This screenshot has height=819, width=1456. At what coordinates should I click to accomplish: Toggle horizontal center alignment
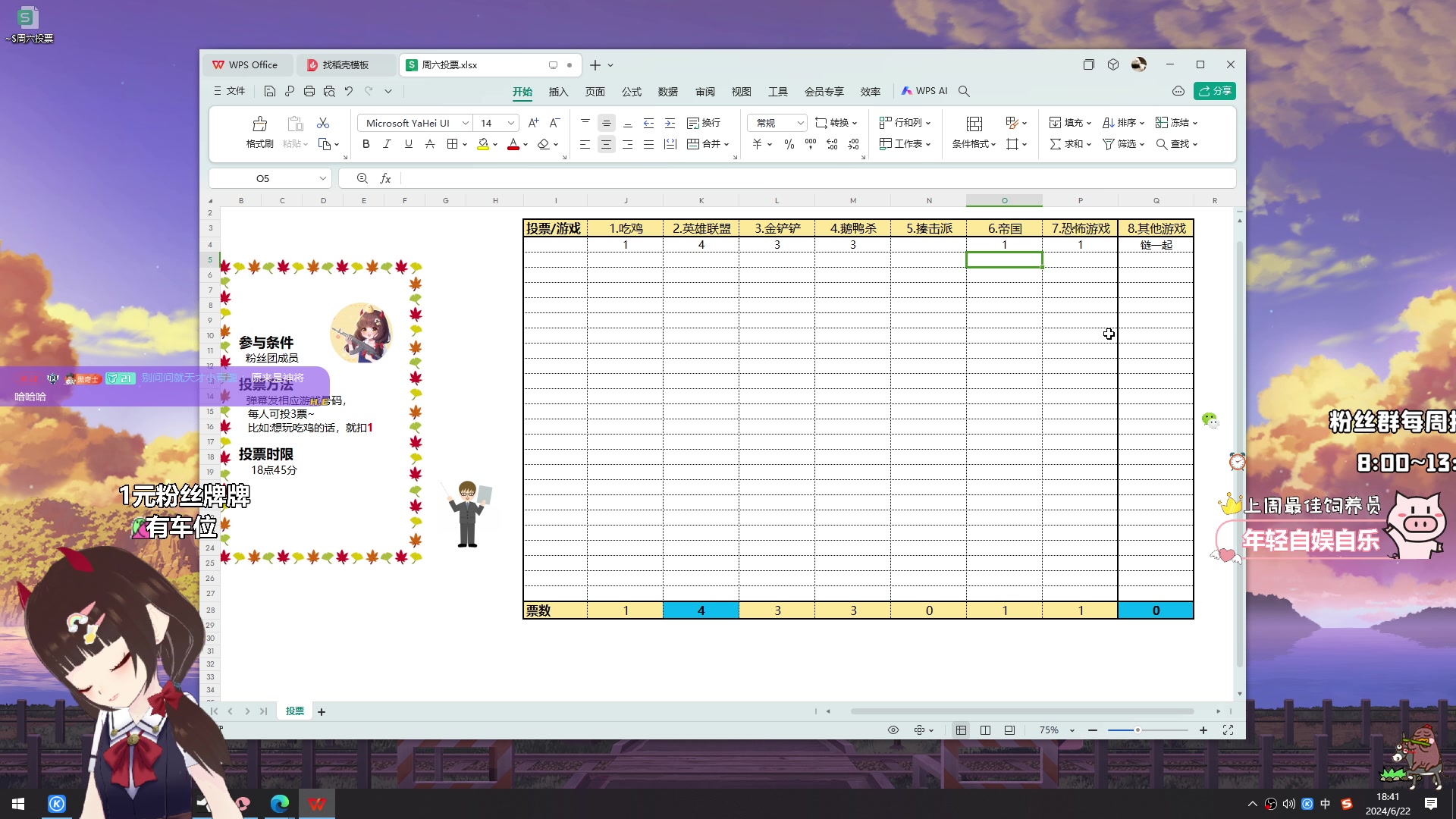(606, 144)
